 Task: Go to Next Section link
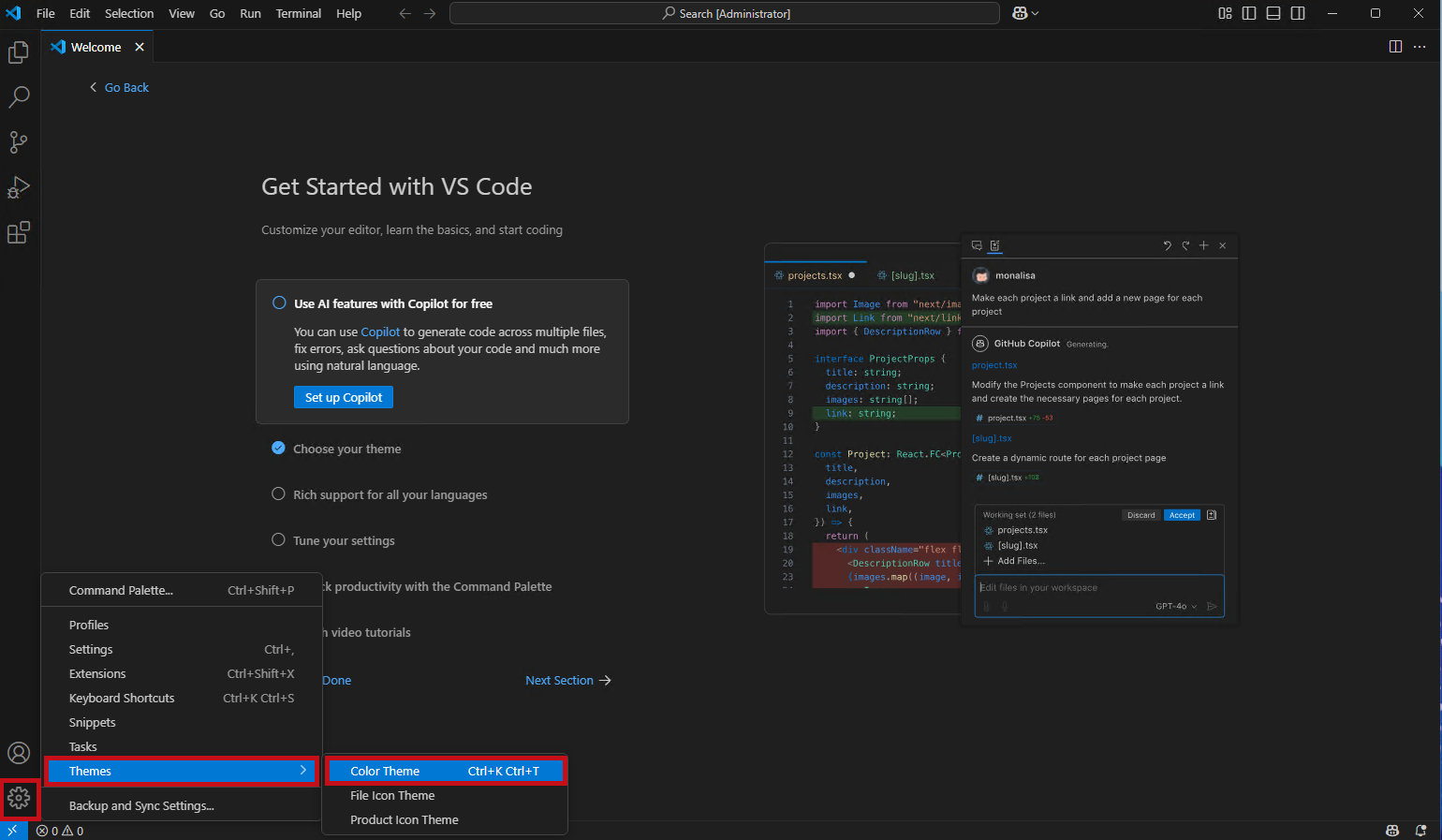click(x=568, y=680)
